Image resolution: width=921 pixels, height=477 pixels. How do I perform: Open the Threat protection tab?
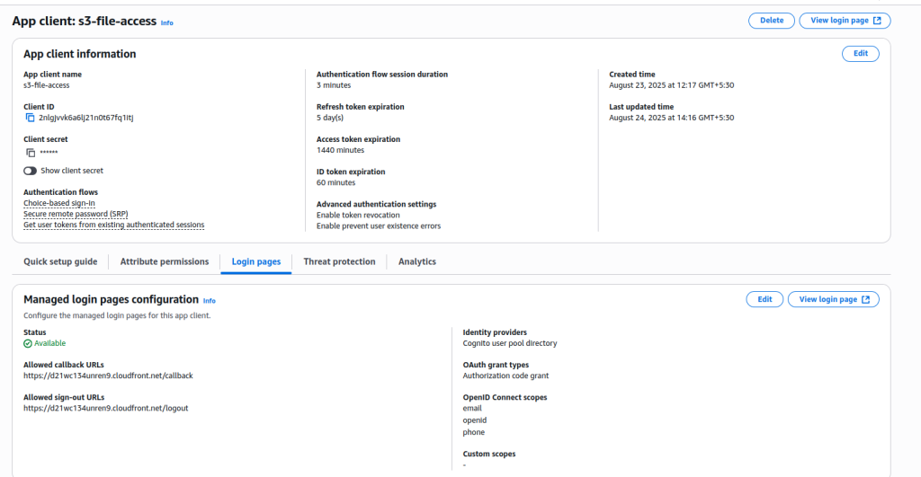tap(340, 261)
